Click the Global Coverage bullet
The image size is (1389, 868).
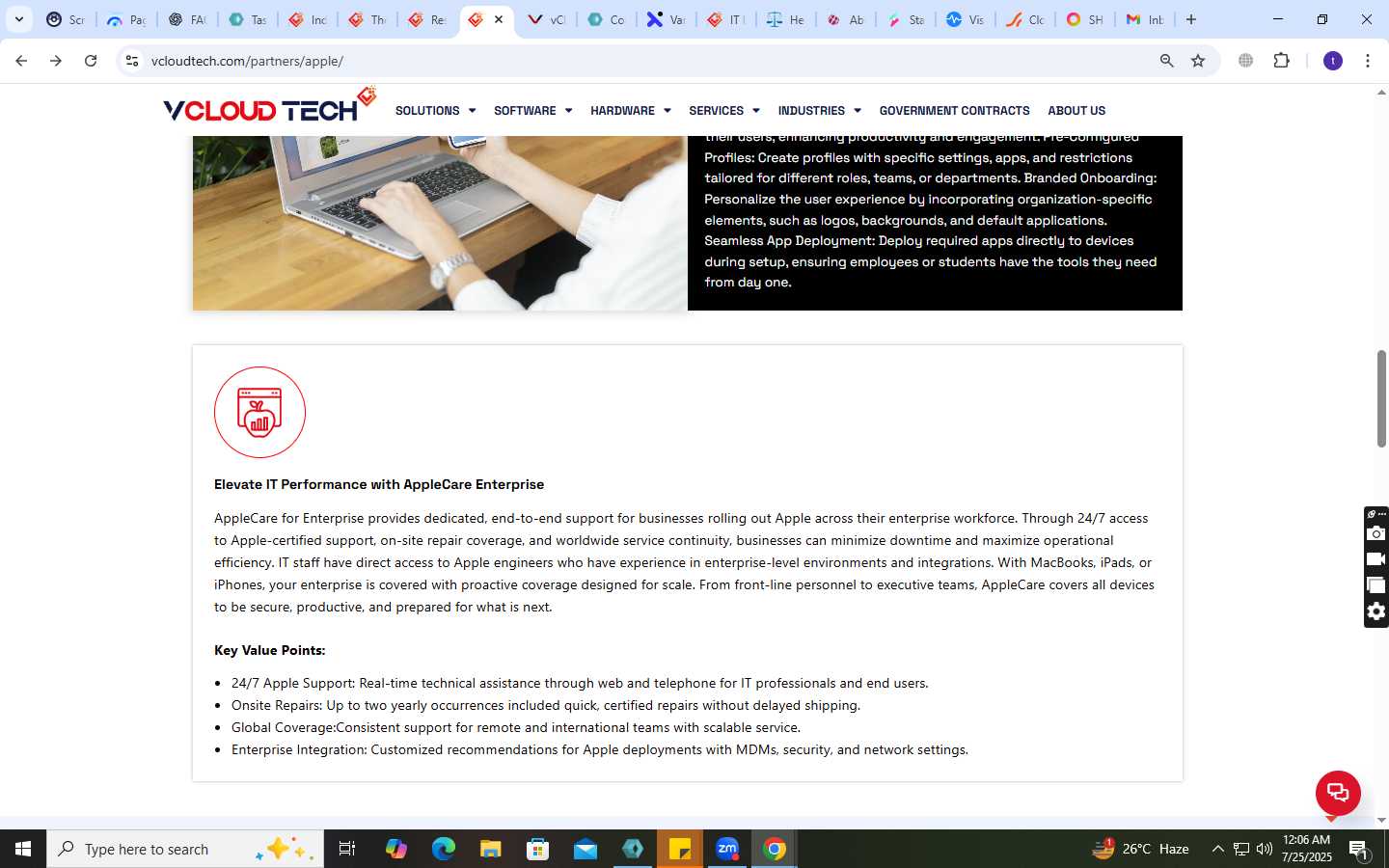(516, 727)
